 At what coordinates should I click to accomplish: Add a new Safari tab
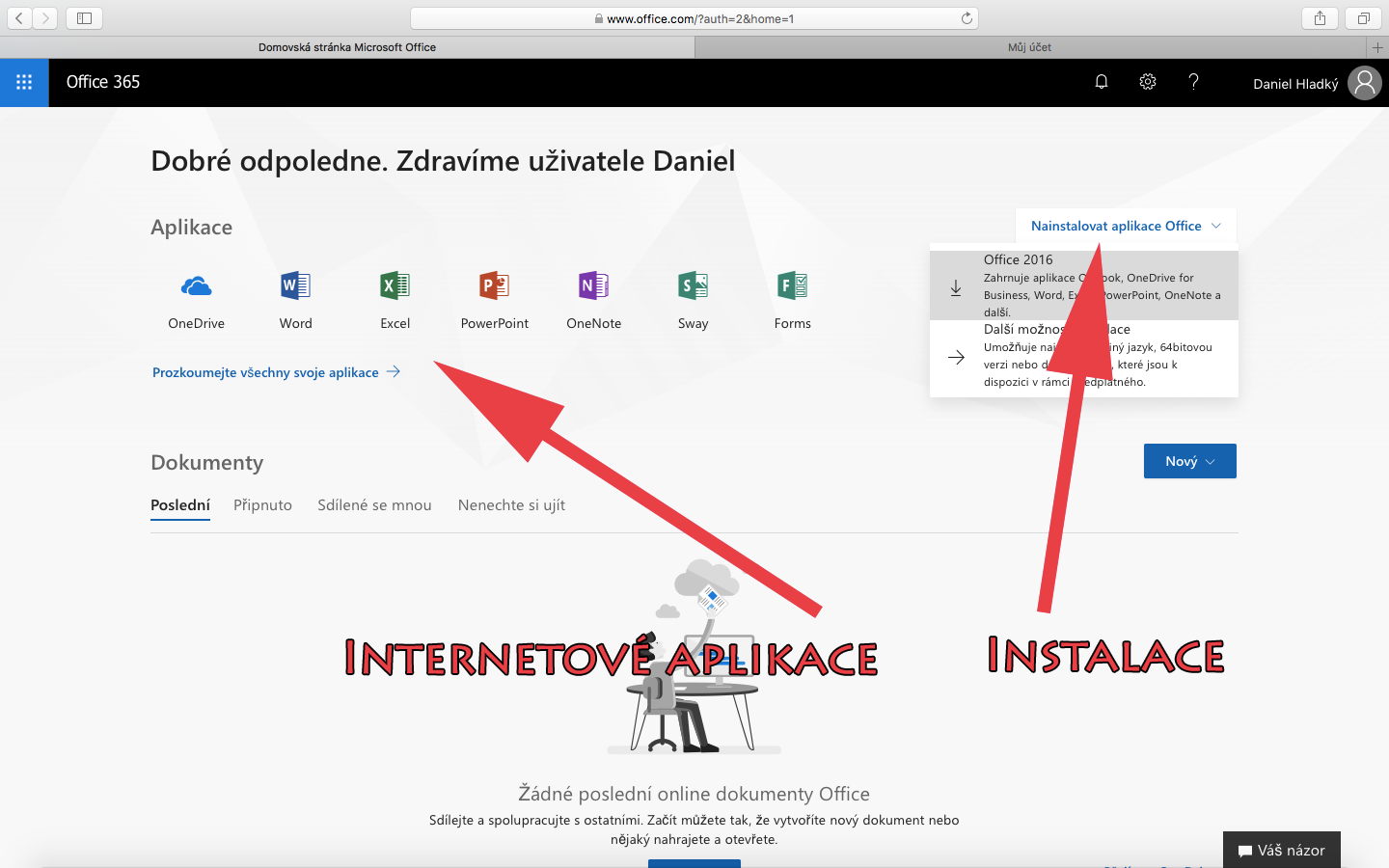pos(1377,47)
